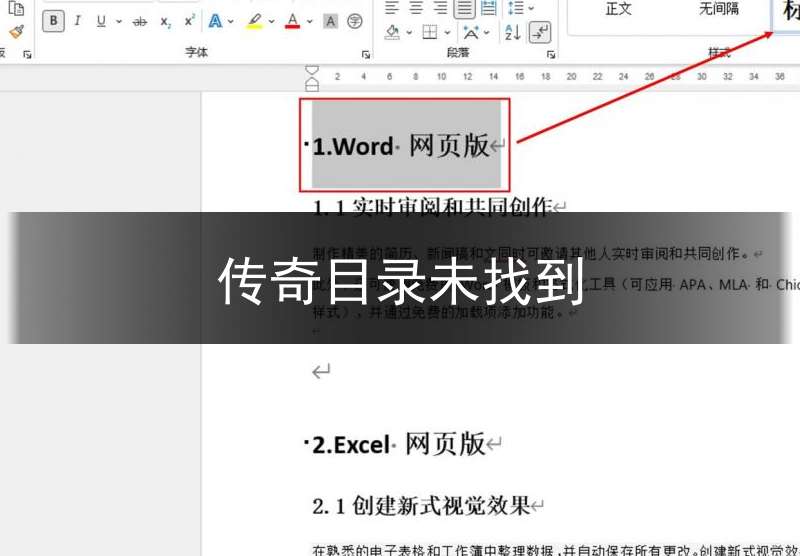Viewport: 800px width, 556px height.
Task: Open the shading color dropdown arrow
Action: point(409,33)
